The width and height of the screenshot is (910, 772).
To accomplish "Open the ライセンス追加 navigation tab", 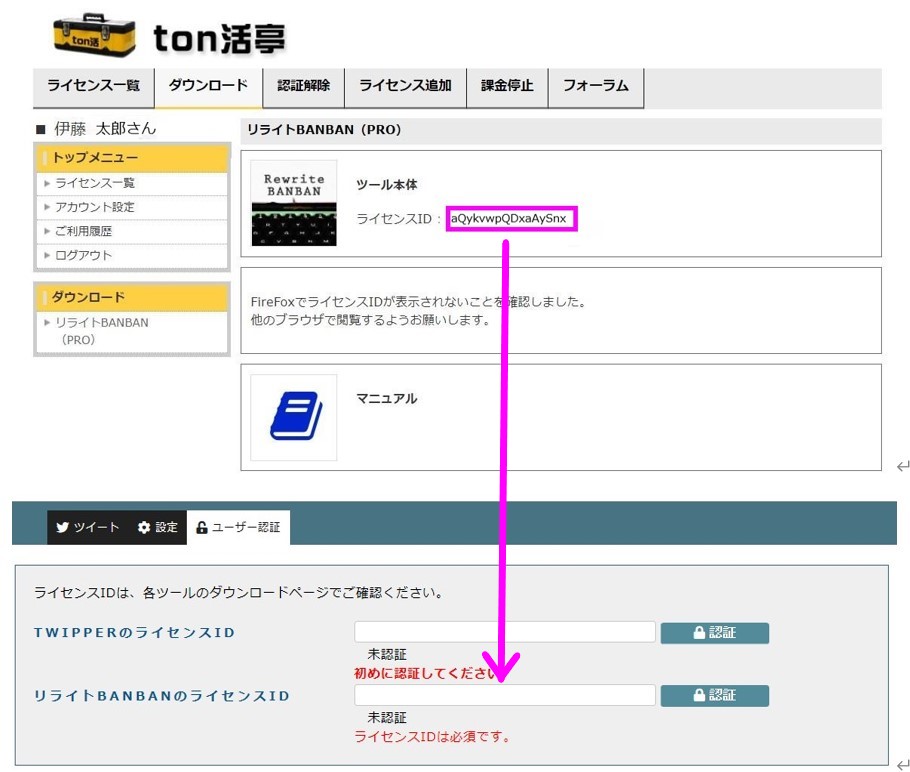I will point(405,86).
